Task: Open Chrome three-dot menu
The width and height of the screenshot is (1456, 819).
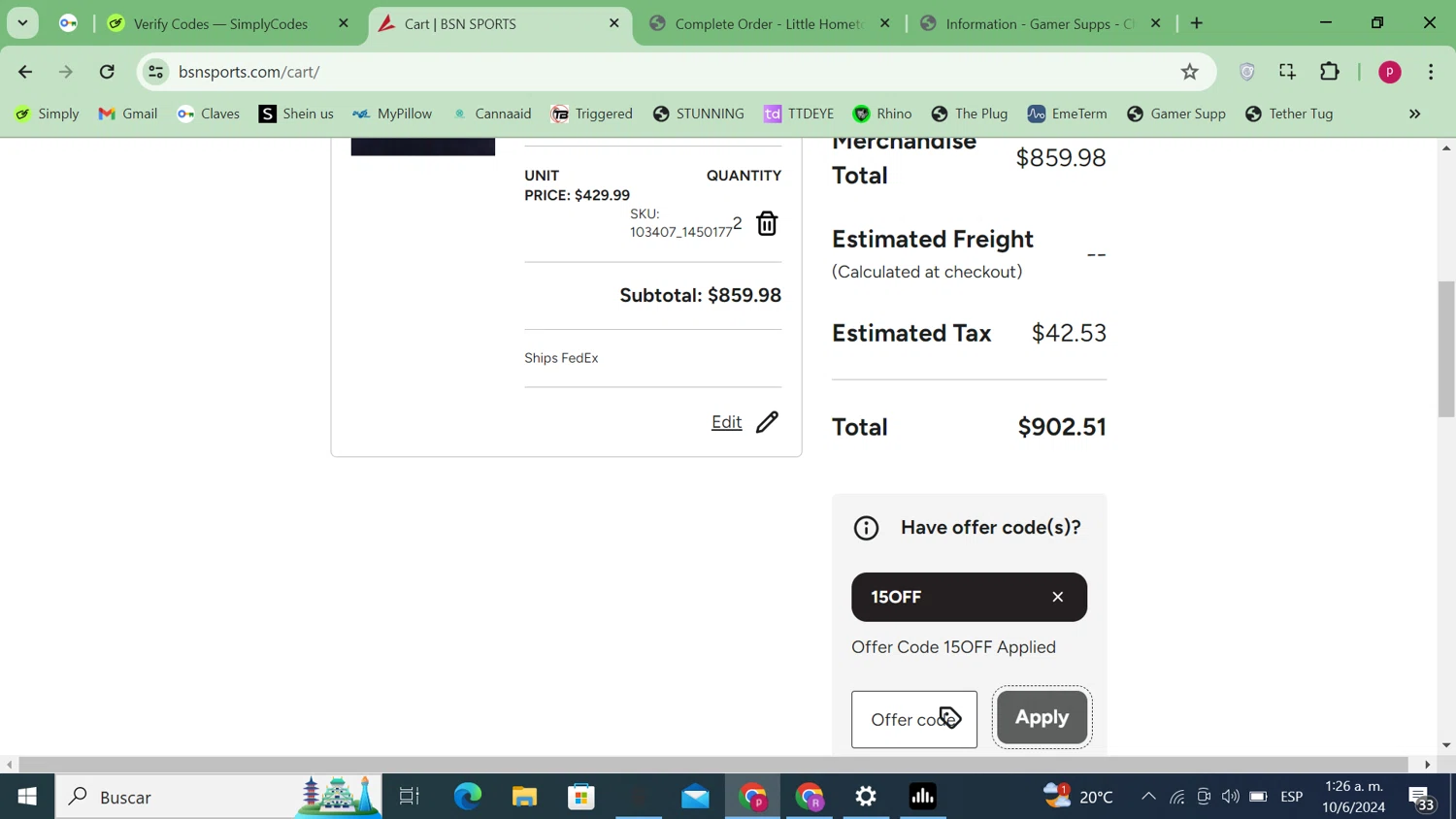Action: click(1431, 72)
